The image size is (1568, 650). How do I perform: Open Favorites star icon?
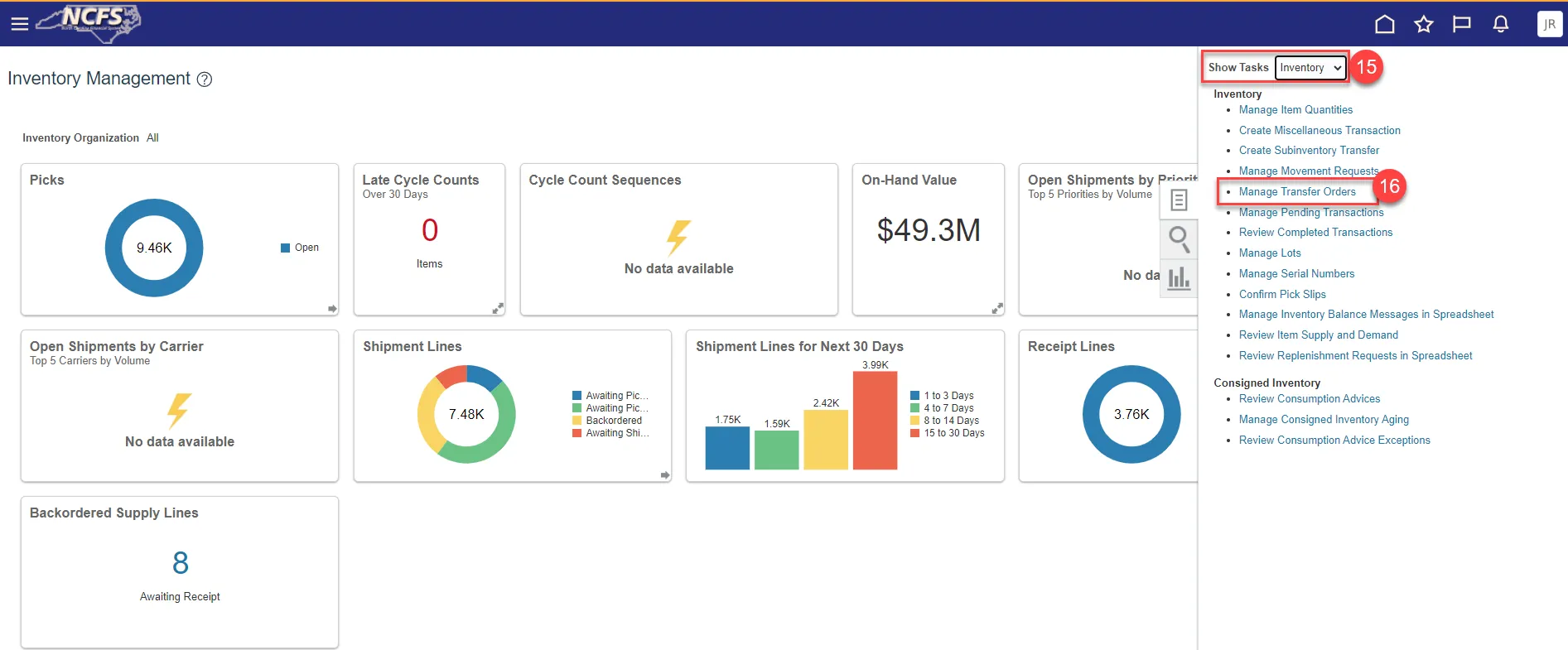[x=1423, y=24]
